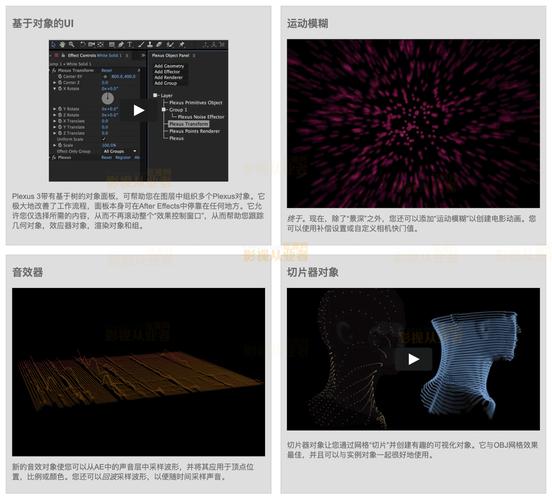Expand the Scale property
552x500 pixels.
tap(55, 145)
